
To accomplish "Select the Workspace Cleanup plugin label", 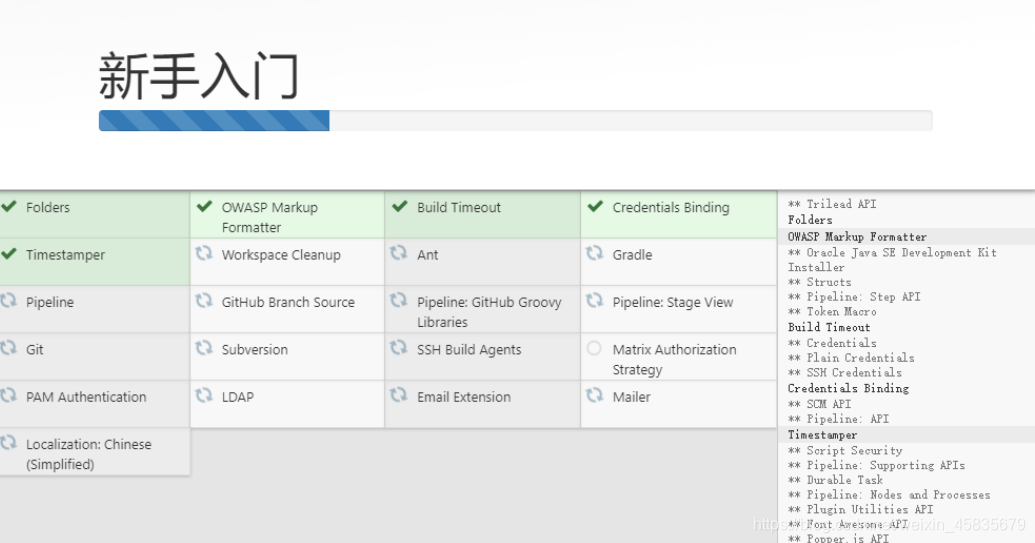I will point(281,255).
